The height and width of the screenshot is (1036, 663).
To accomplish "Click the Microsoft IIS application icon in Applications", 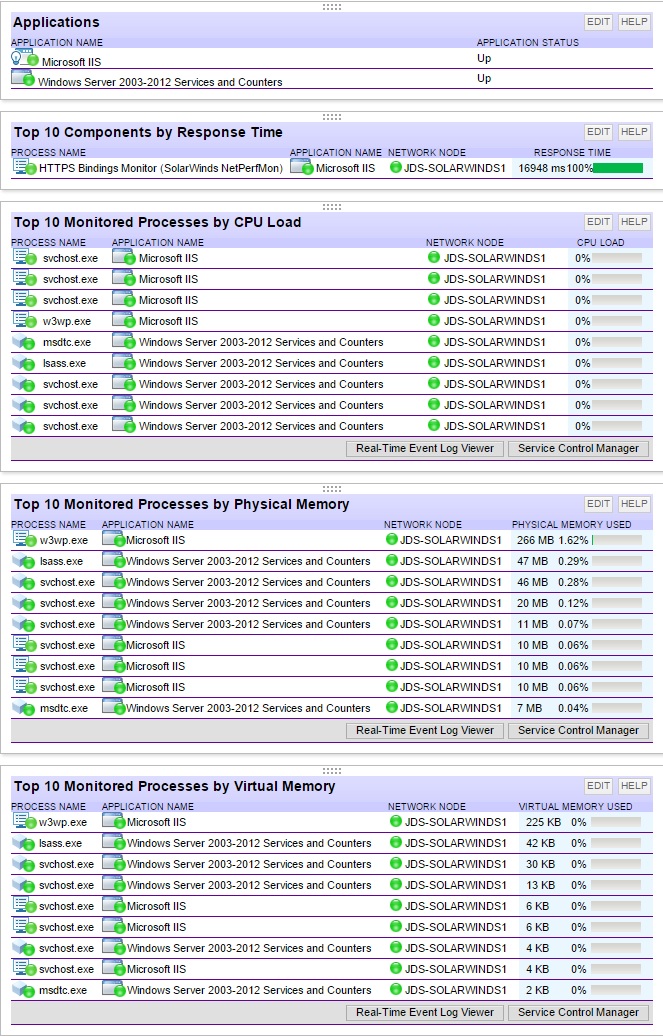I will (x=24, y=58).
